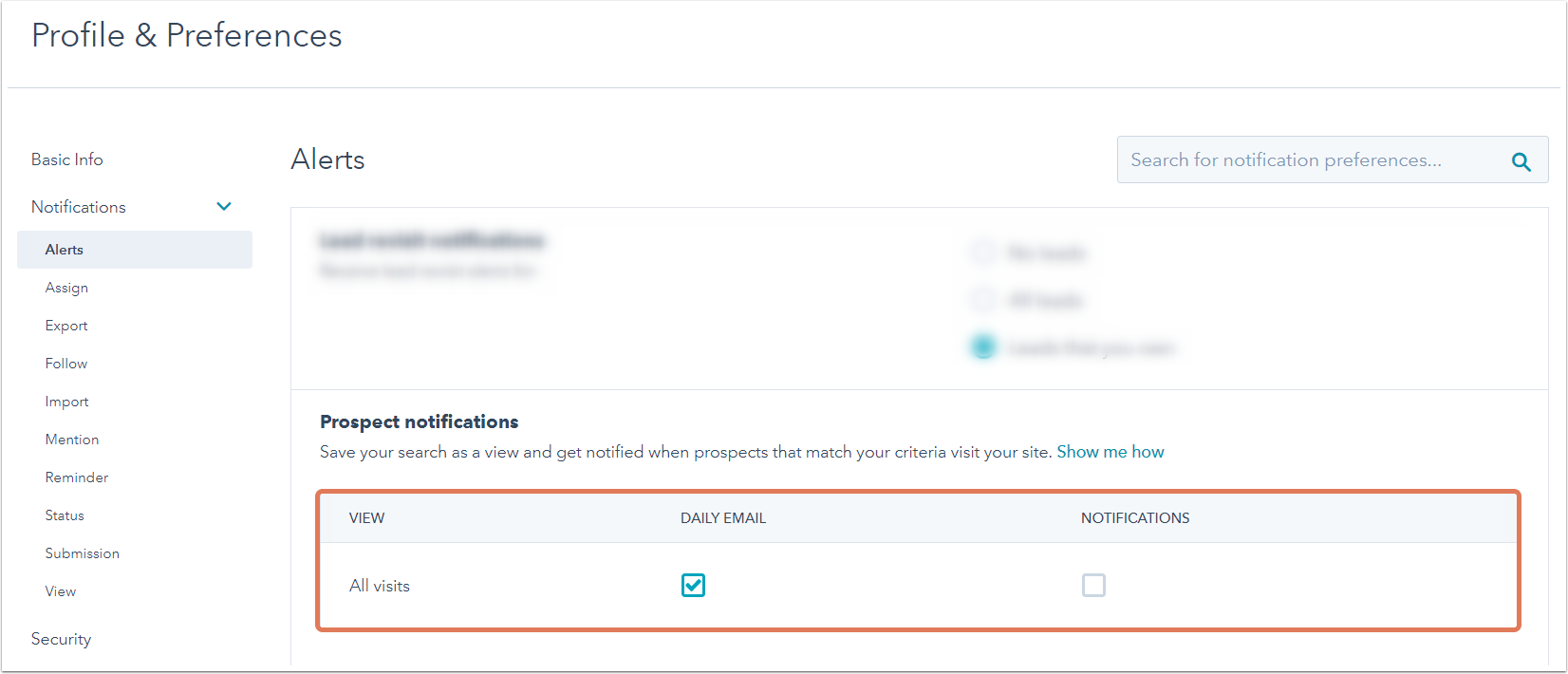Open Submission notification settings
Image resolution: width=1568 pixels, height=674 pixels.
click(x=83, y=553)
